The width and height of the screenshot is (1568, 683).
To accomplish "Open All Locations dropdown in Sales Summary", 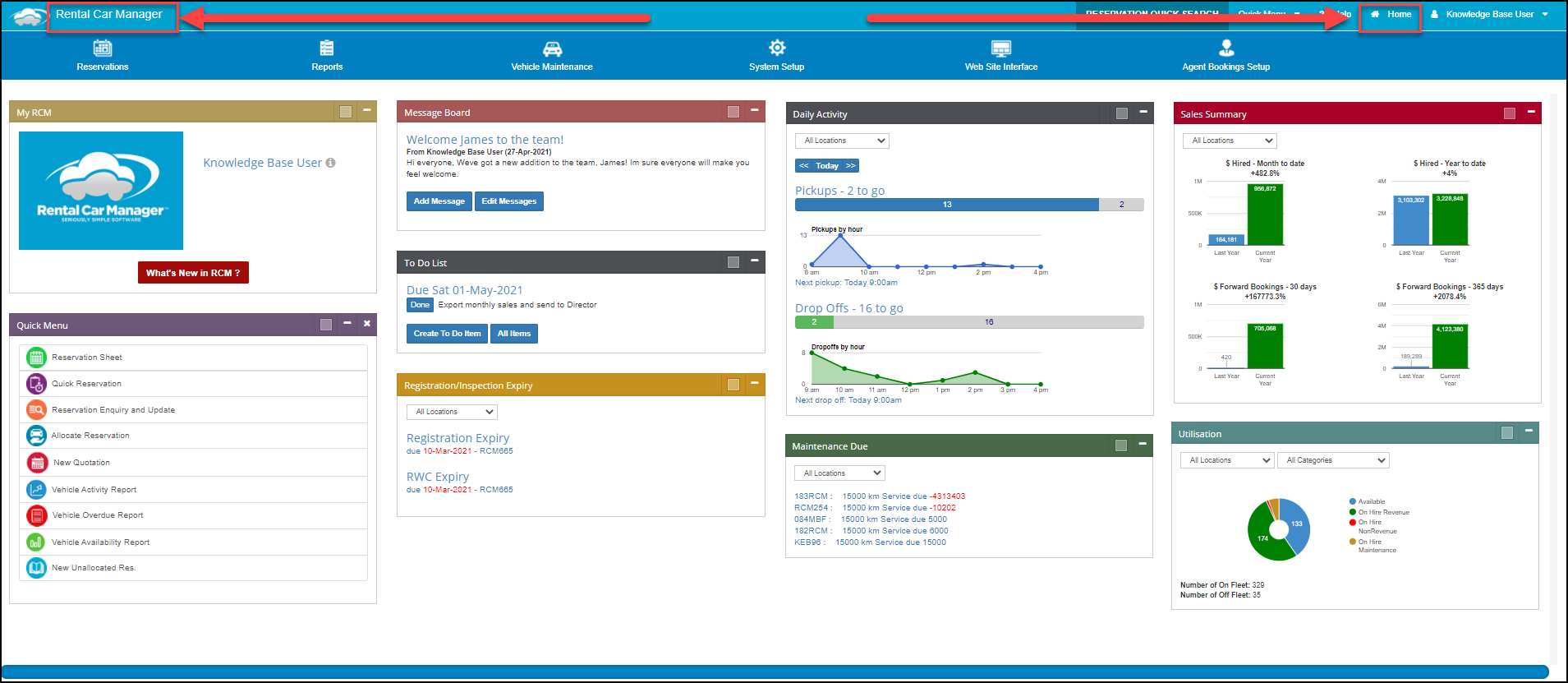I will point(1230,141).
